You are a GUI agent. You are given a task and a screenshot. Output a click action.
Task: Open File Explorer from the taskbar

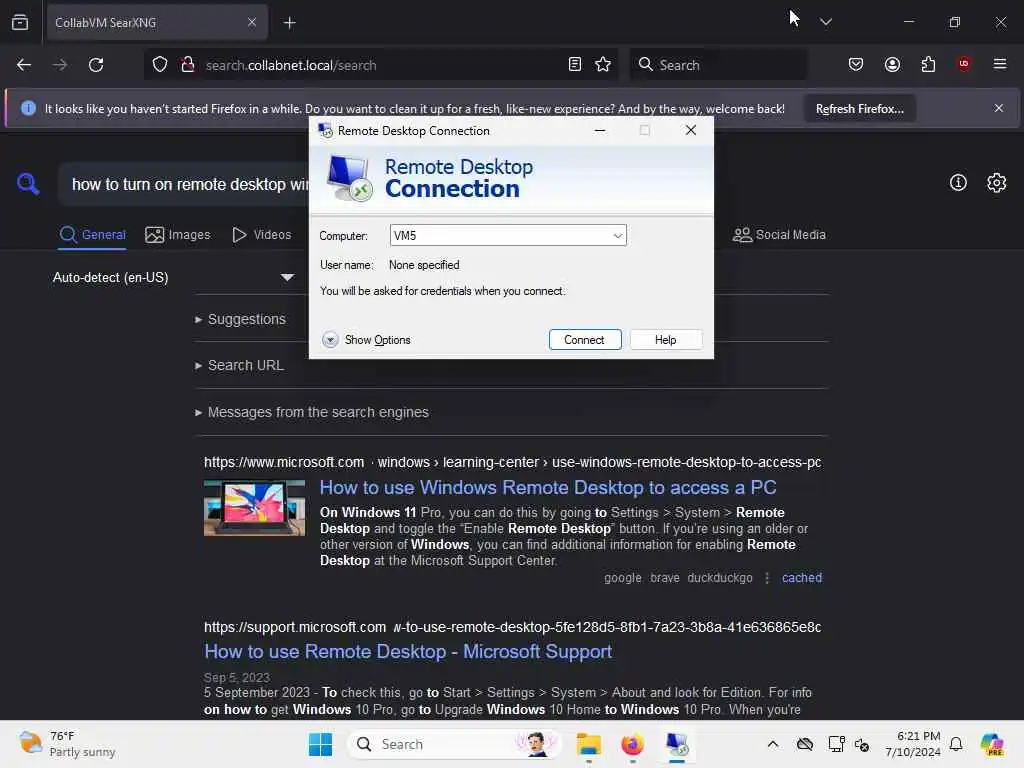point(588,744)
